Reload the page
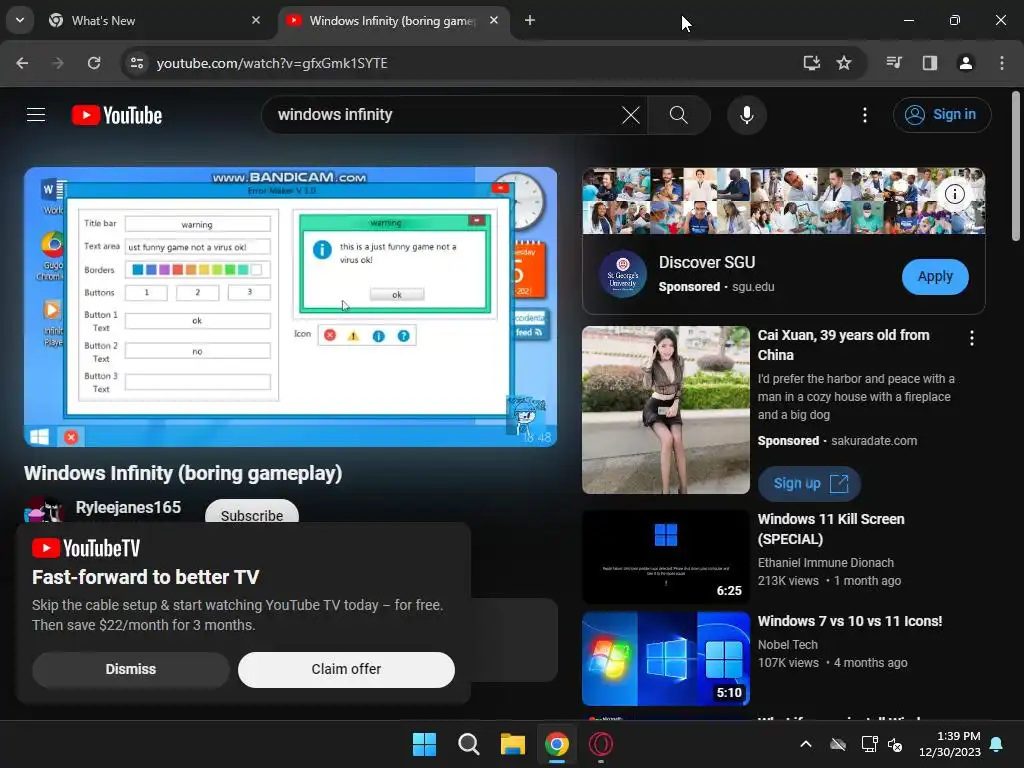Viewport: 1024px width, 768px height. point(94,63)
